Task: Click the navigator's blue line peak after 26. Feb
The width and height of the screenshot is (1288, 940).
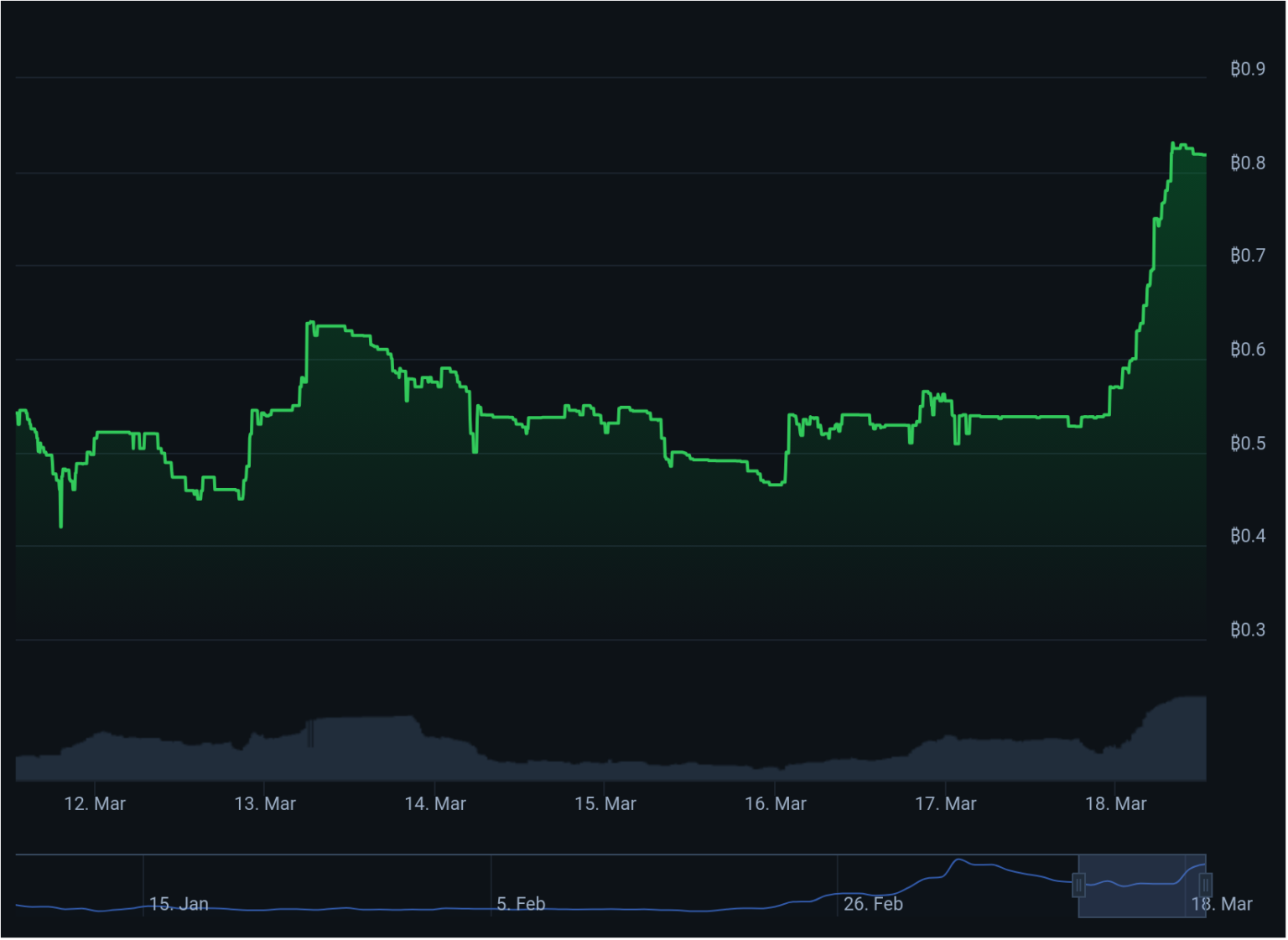Action: (x=959, y=860)
